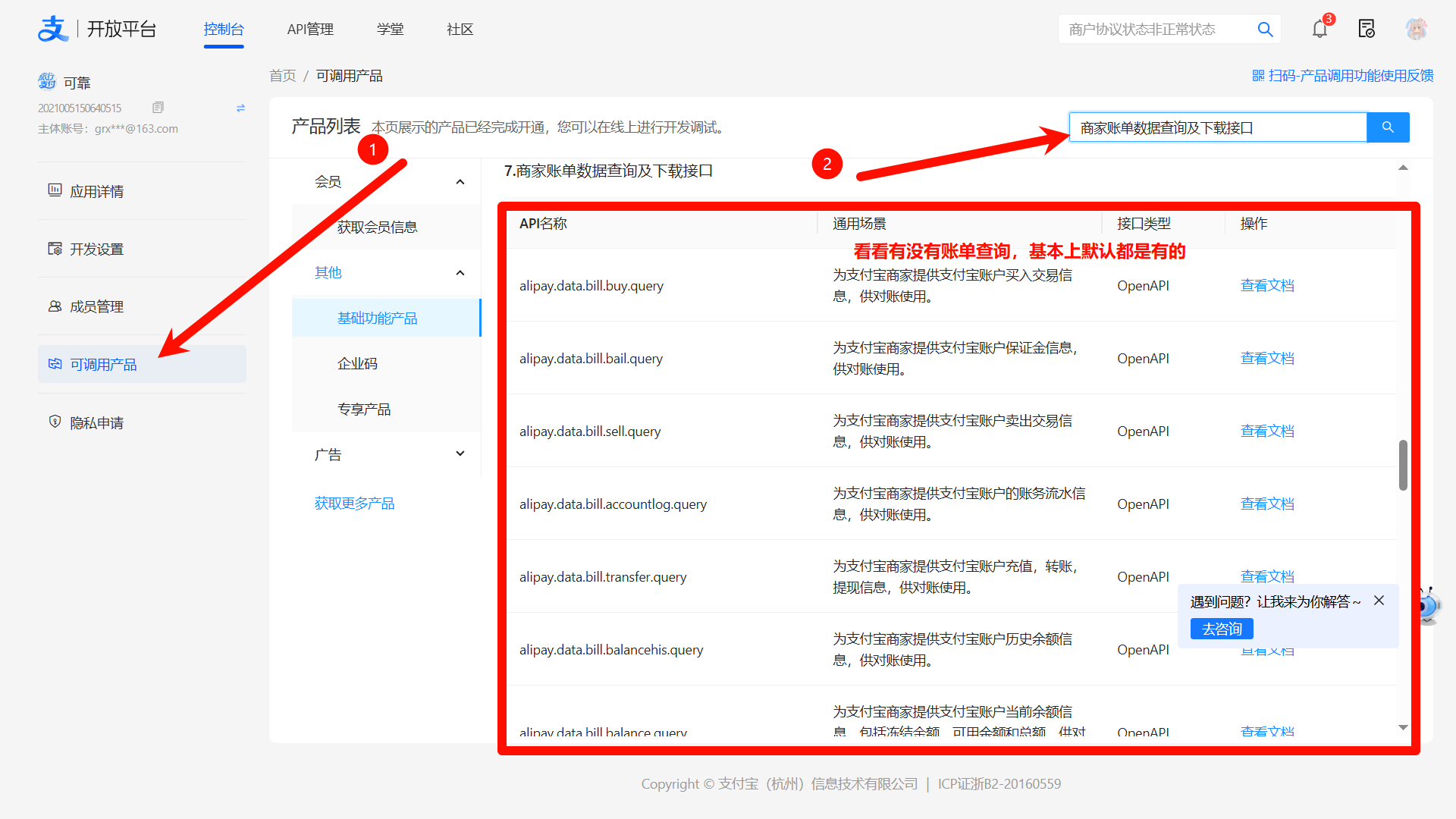Click the blue search magnifier button
Screen dimensions: 1456x819
click(1388, 127)
